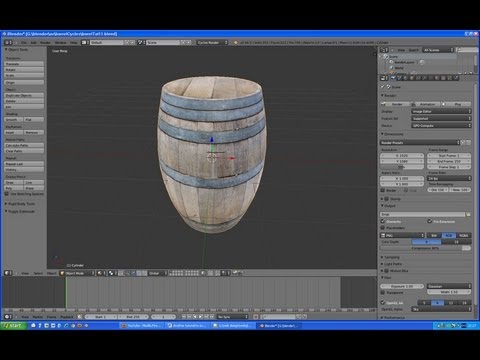Screen dimensions: 480x360
Task: Open the Render properties tab
Action: pyautogui.click(x=393, y=78)
